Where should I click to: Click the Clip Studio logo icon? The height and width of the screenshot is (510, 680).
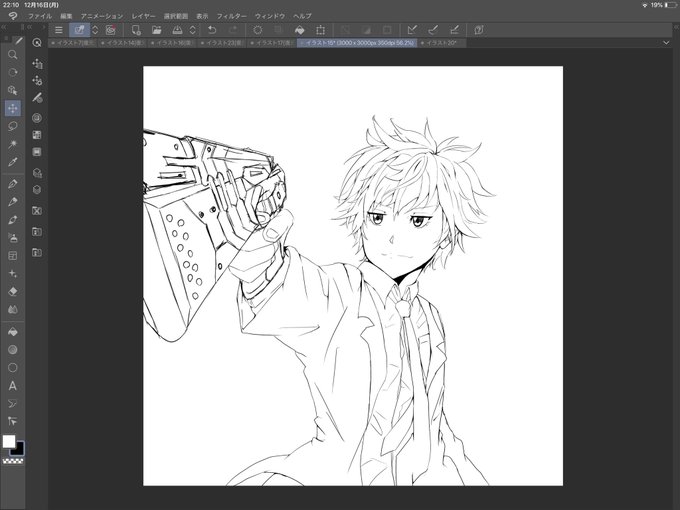coord(13,16)
